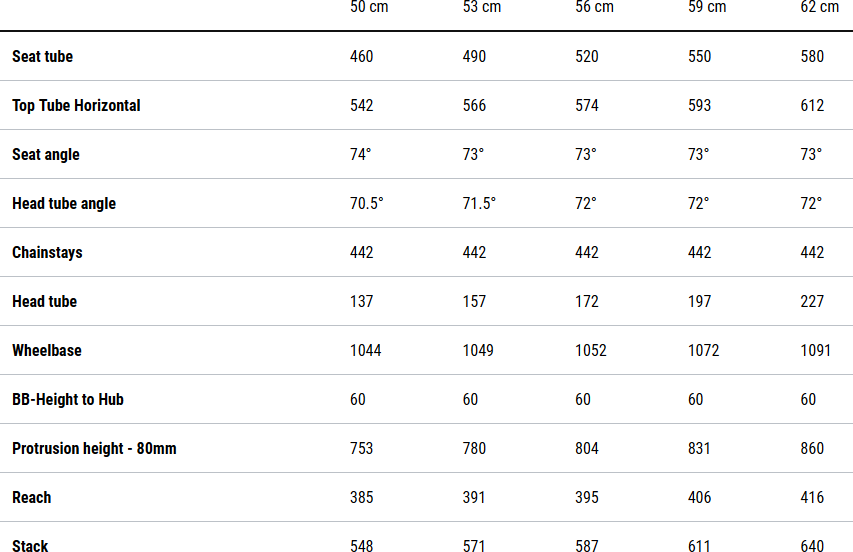
Task: Select the Head tube angle row label
Action: [64, 204]
